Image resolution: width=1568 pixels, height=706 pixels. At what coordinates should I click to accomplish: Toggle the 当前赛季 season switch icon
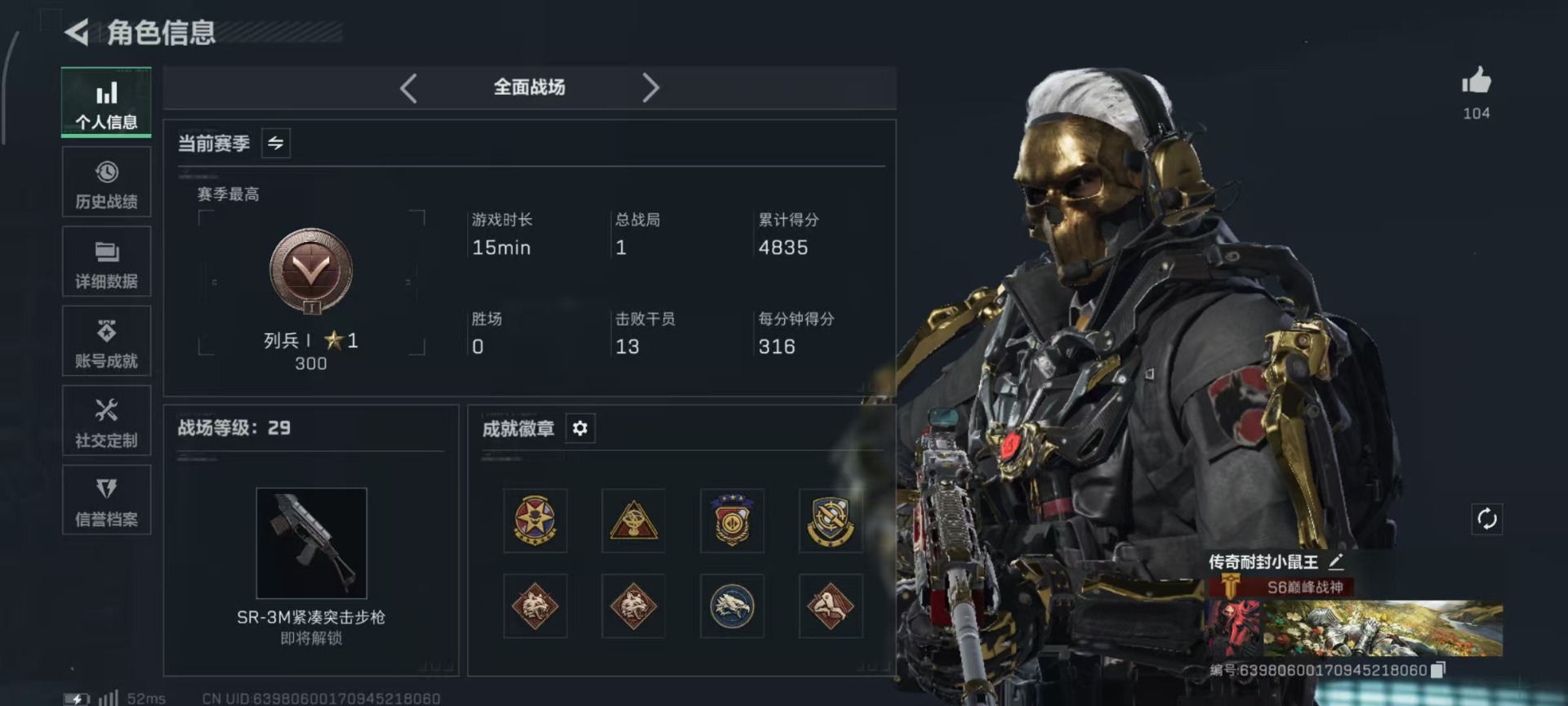point(276,143)
